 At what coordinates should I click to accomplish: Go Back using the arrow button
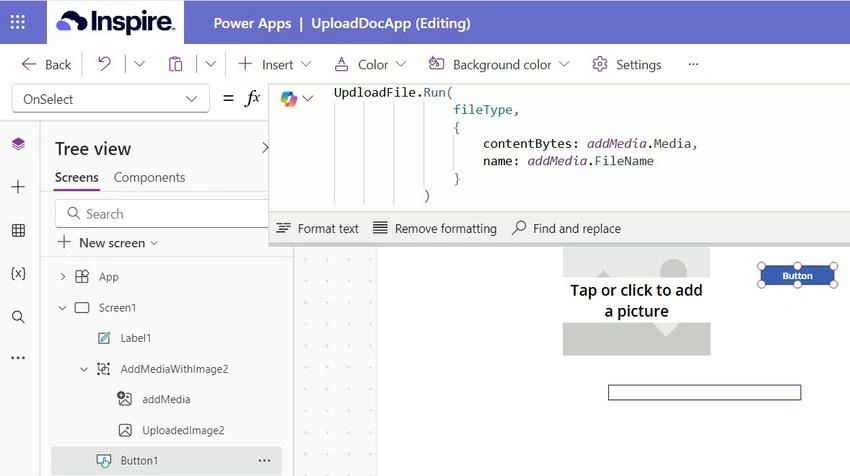pos(46,65)
